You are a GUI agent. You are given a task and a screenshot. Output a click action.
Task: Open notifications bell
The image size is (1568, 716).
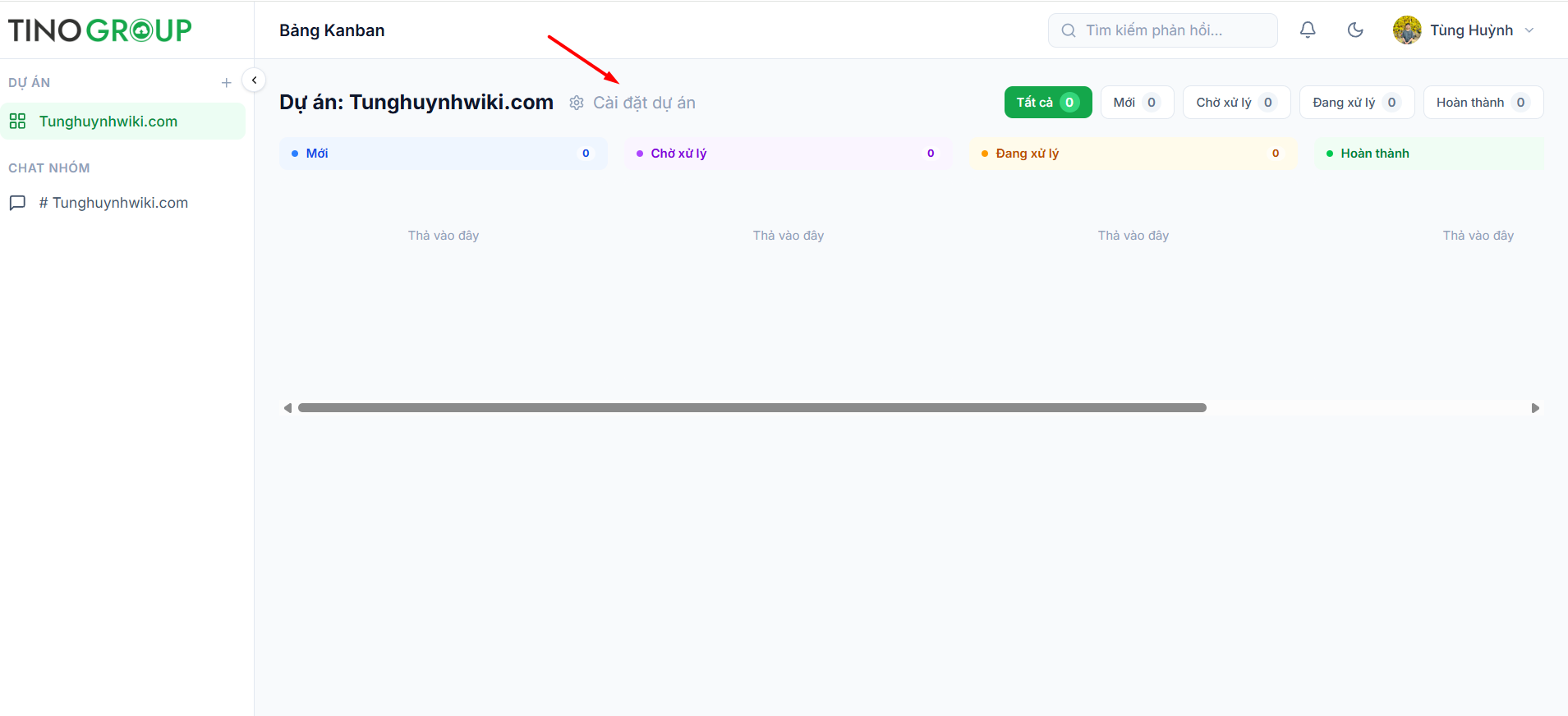[x=1308, y=30]
